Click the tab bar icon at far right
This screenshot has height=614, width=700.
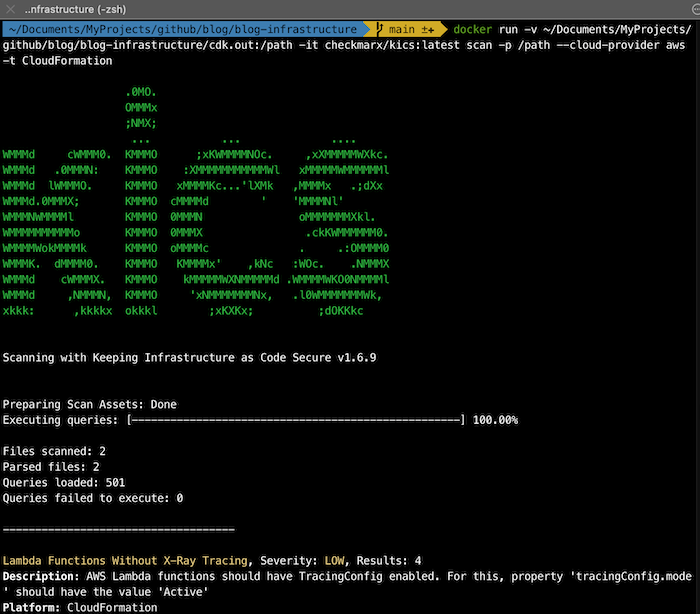(x=696, y=9)
